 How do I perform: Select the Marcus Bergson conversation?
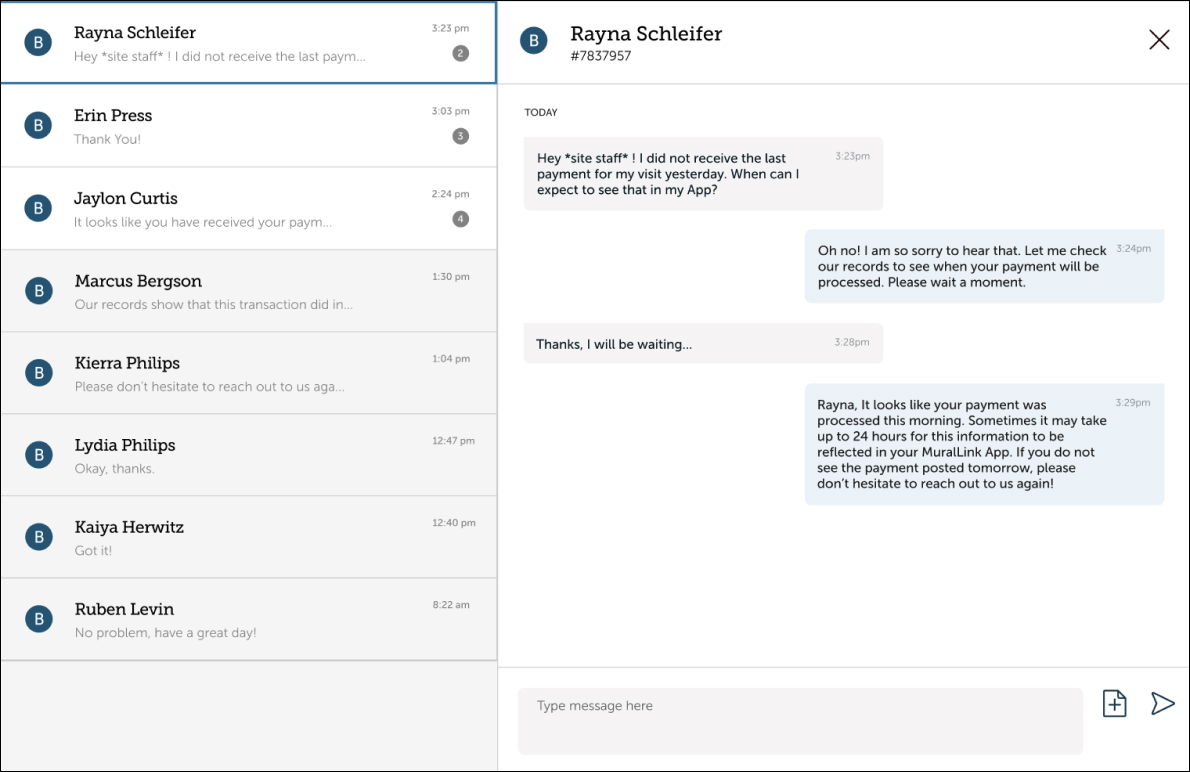click(x=248, y=291)
